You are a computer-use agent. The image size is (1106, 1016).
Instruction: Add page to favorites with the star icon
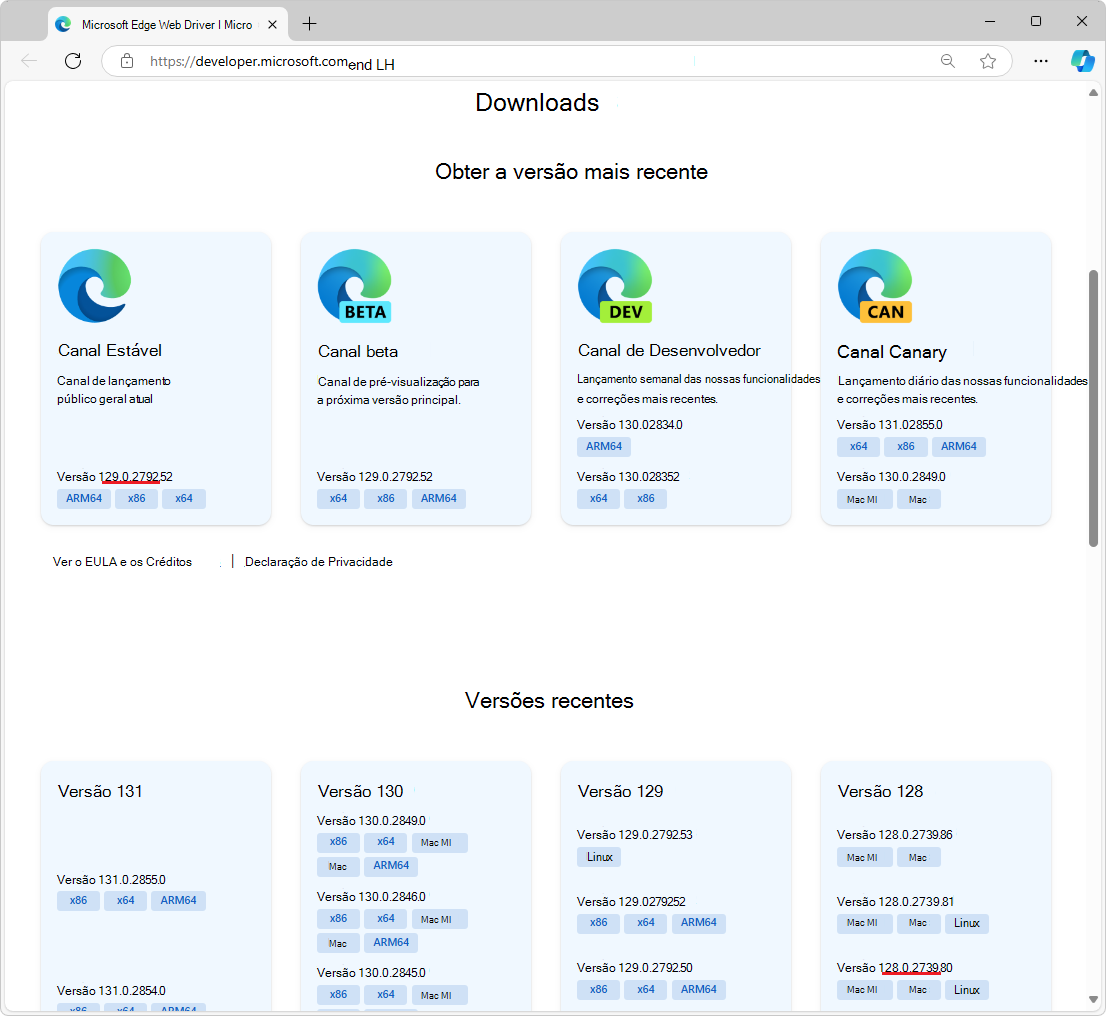[x=988, y=61]
